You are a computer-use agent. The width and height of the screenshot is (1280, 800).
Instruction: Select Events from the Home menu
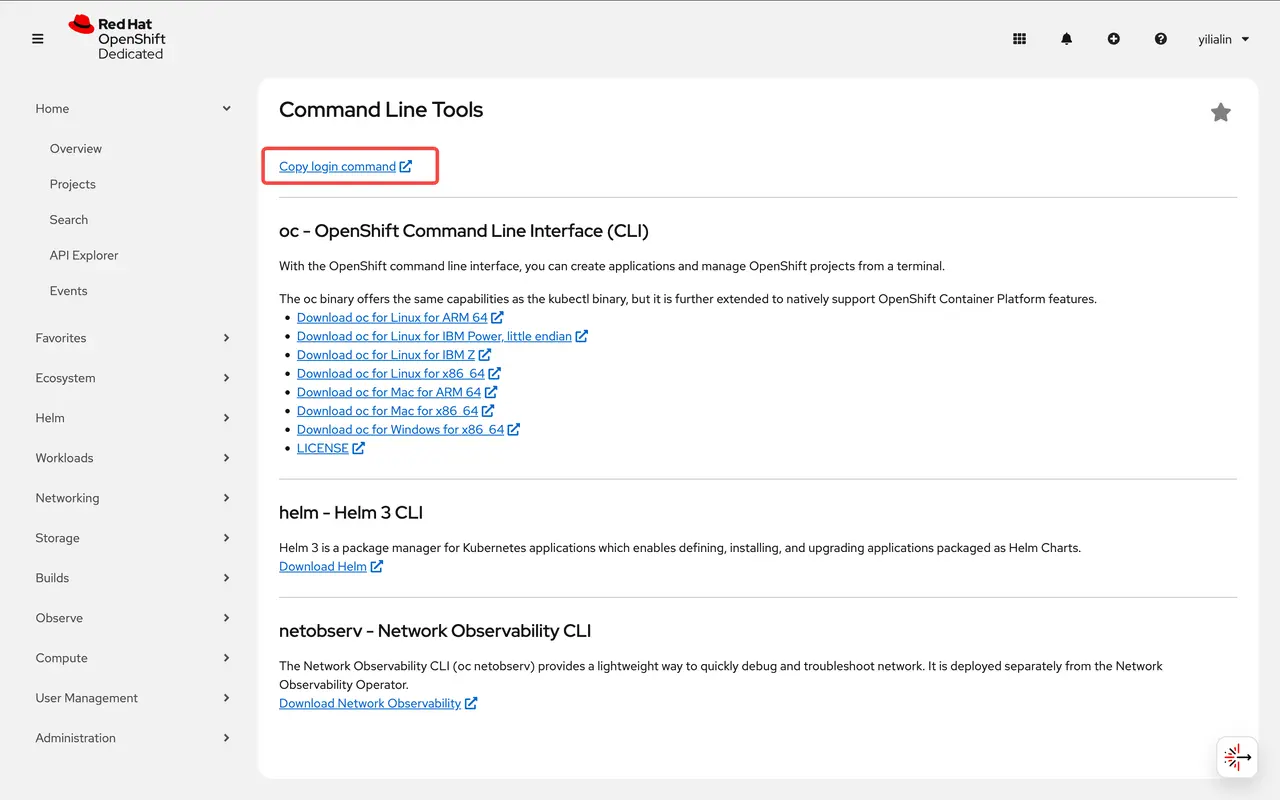click(x=68, y=290)
